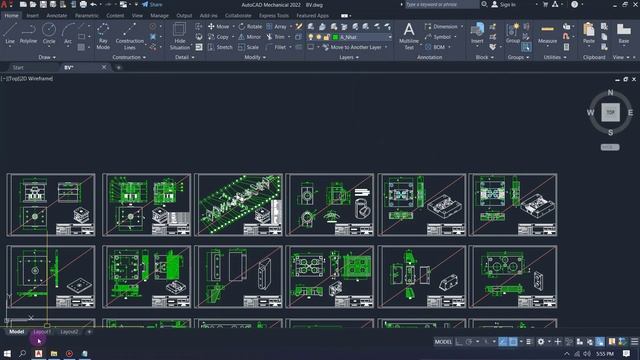This screenshot has height=360, width=640.
Task: Click the Plot print icon
Action: click(x=83, y=4)
